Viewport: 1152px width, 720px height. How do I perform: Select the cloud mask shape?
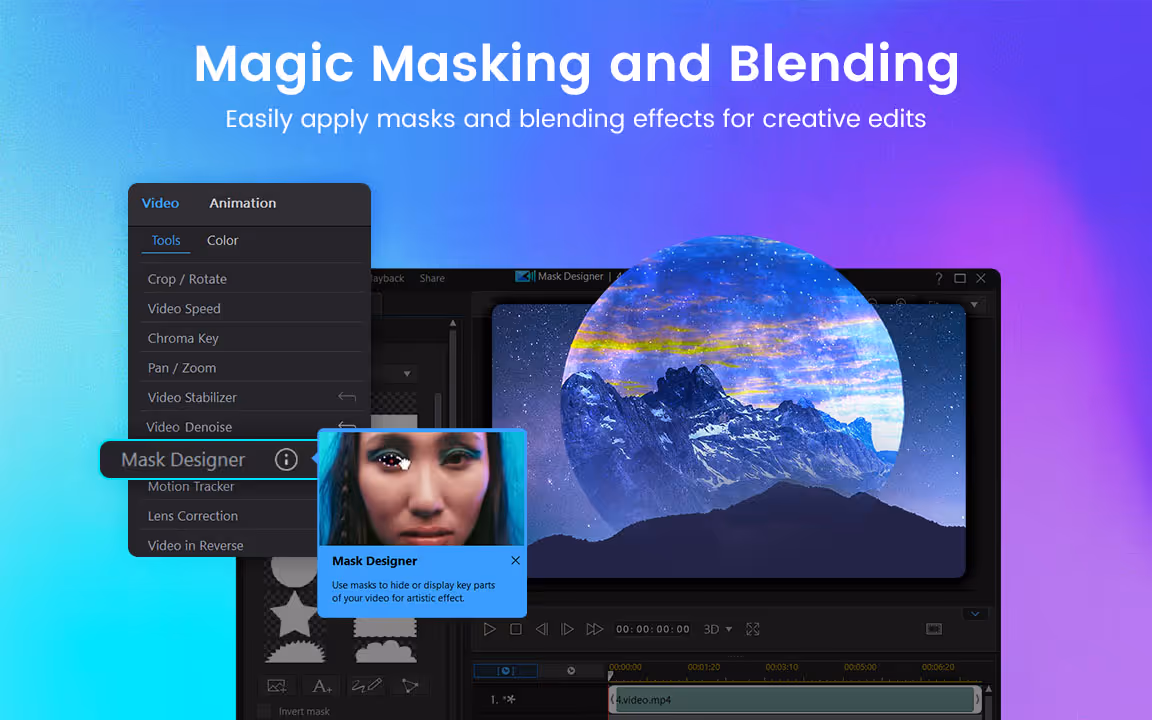pos(386,650)
